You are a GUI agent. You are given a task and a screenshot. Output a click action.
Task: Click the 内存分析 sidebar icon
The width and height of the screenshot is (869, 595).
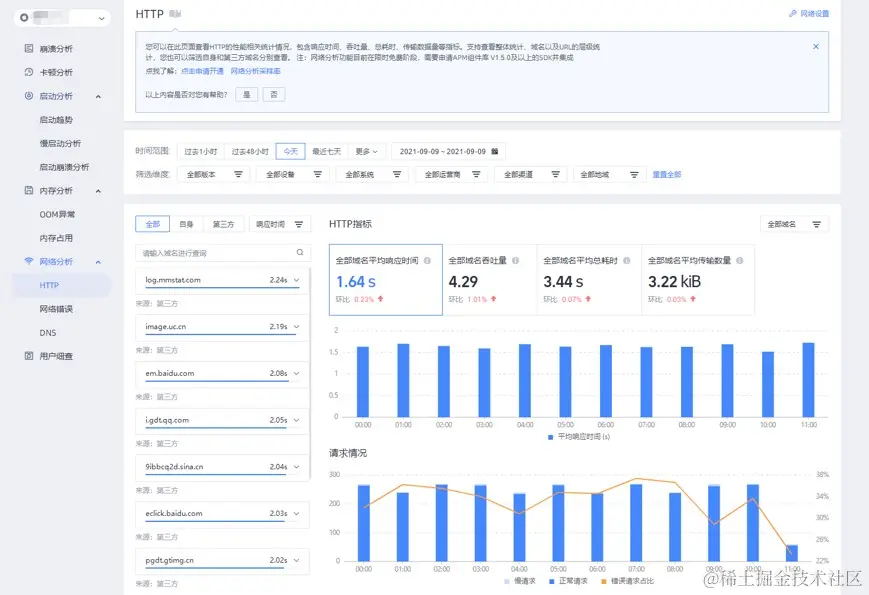point(29,191)
